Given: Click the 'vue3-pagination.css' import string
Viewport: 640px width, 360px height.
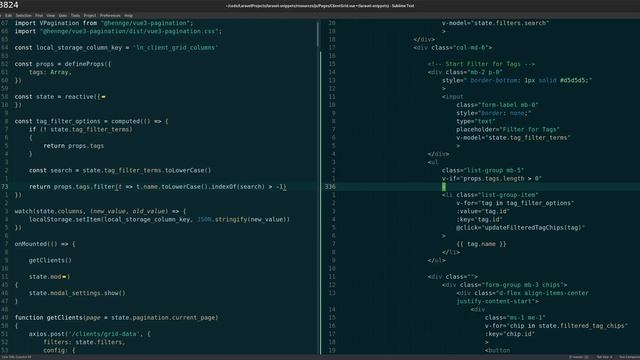Looking at the screenshot, I should [131, 31].
